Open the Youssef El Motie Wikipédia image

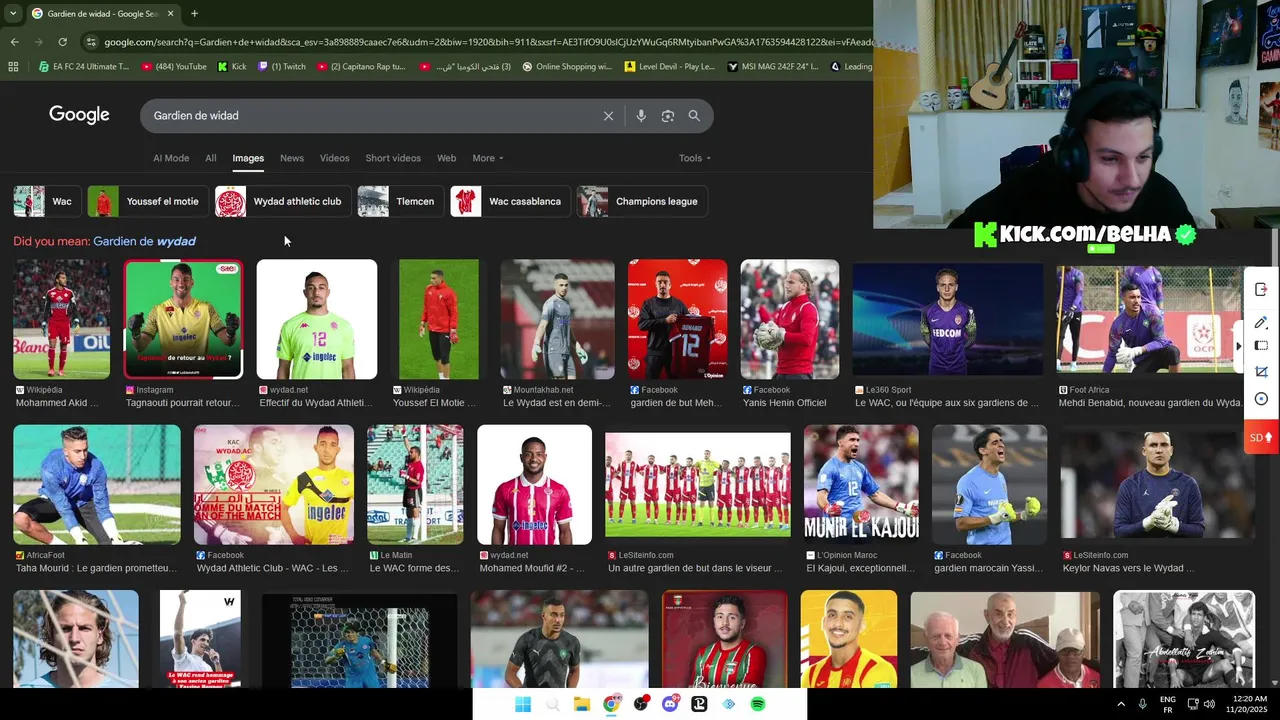click(x=438, y=319)
